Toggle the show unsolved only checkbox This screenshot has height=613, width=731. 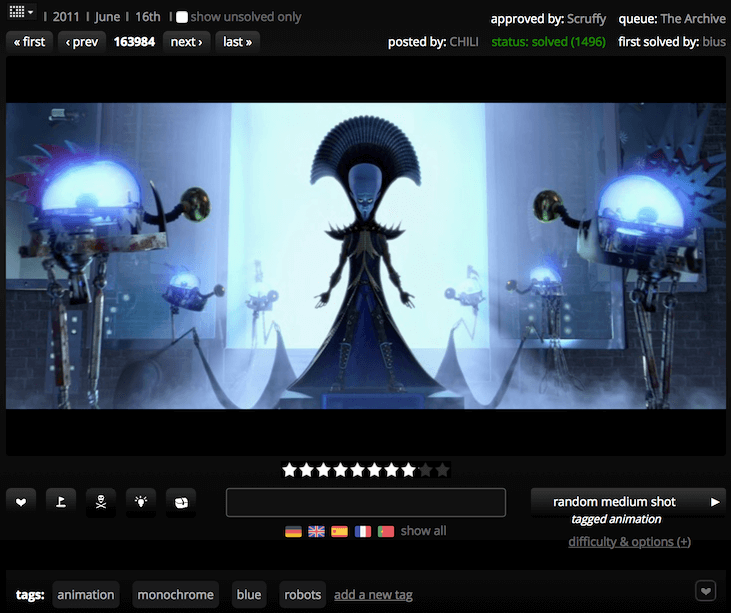click(x=182, y=17)
